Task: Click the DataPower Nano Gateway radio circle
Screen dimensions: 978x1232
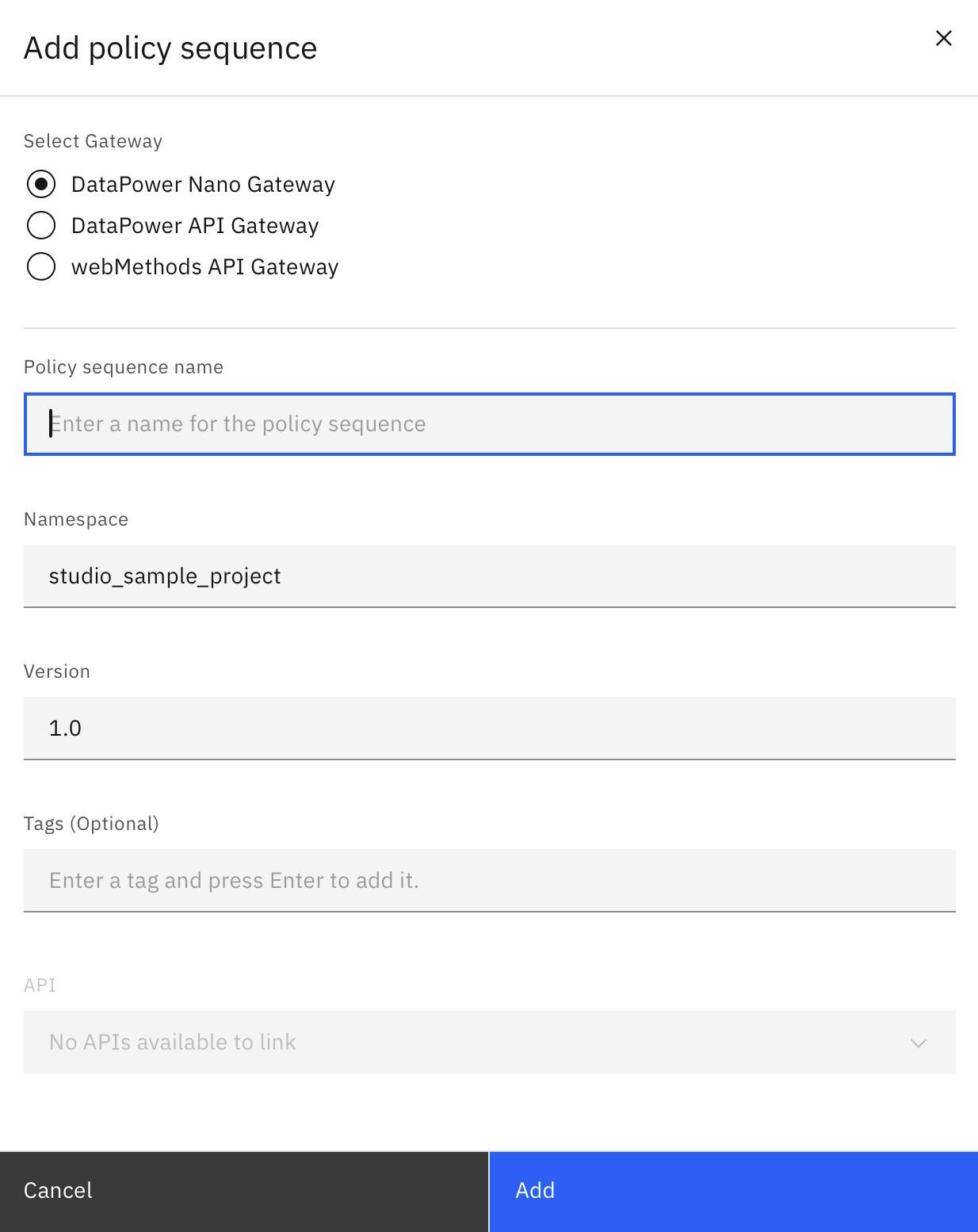Action: [41, 184]
